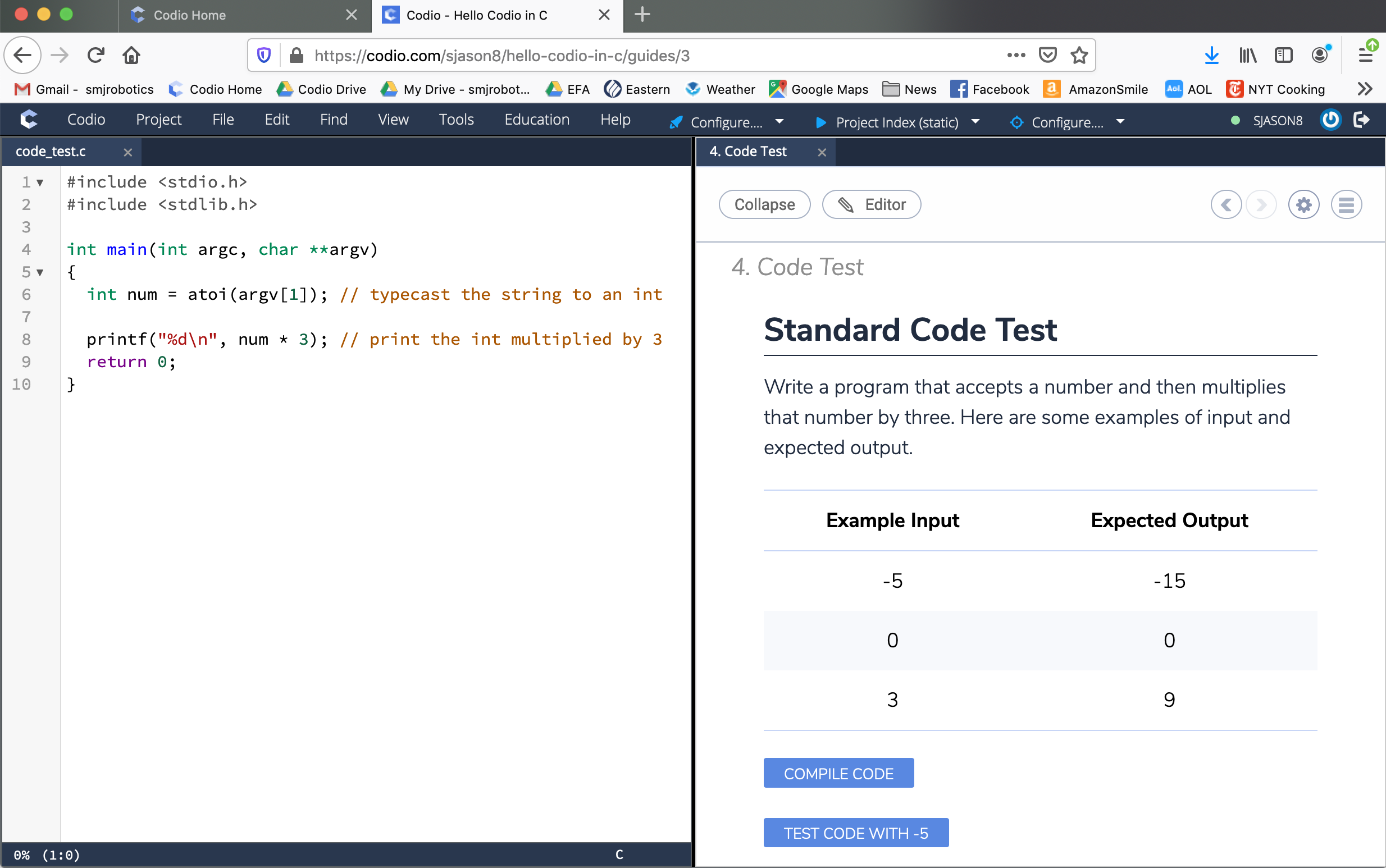The image size is (1386, 868).
Task: Expand Project Index (static) dropdown arrow
Action: [x=975, y=122]
